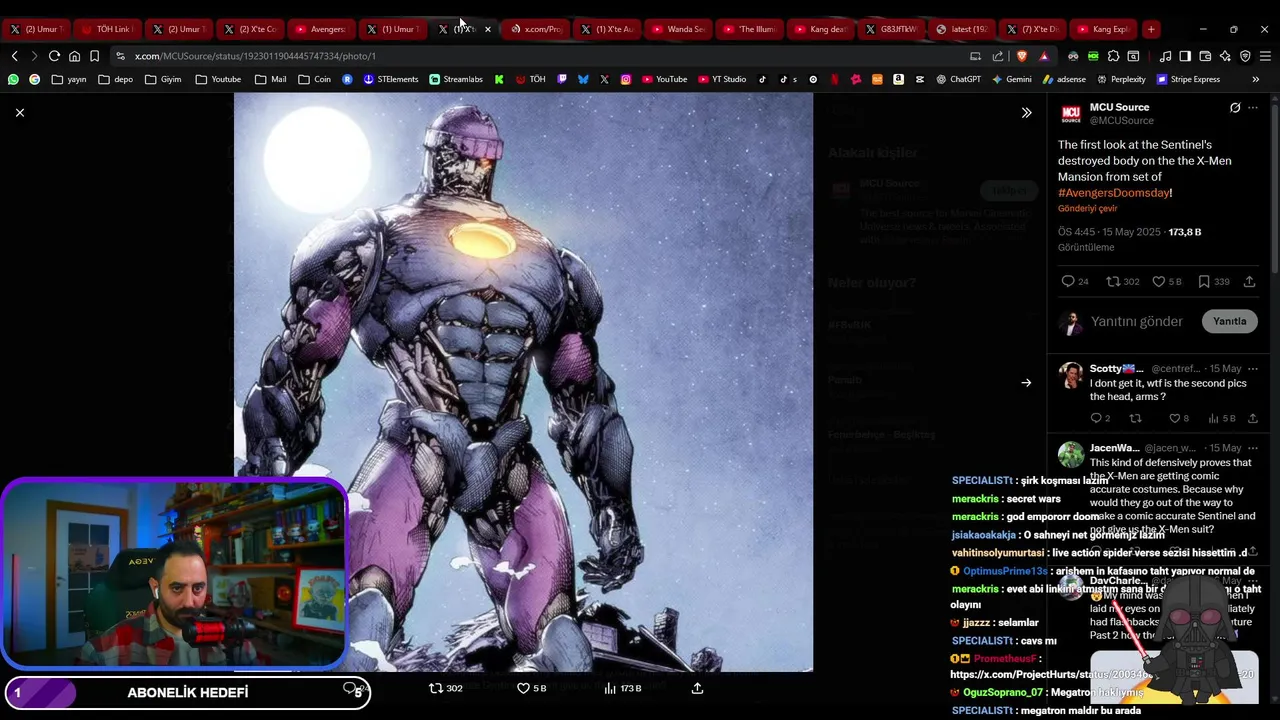Collapse the tweet side panel using the double-arrow icon
Screen dimensions: 1280x720
tap(1026, 113)
